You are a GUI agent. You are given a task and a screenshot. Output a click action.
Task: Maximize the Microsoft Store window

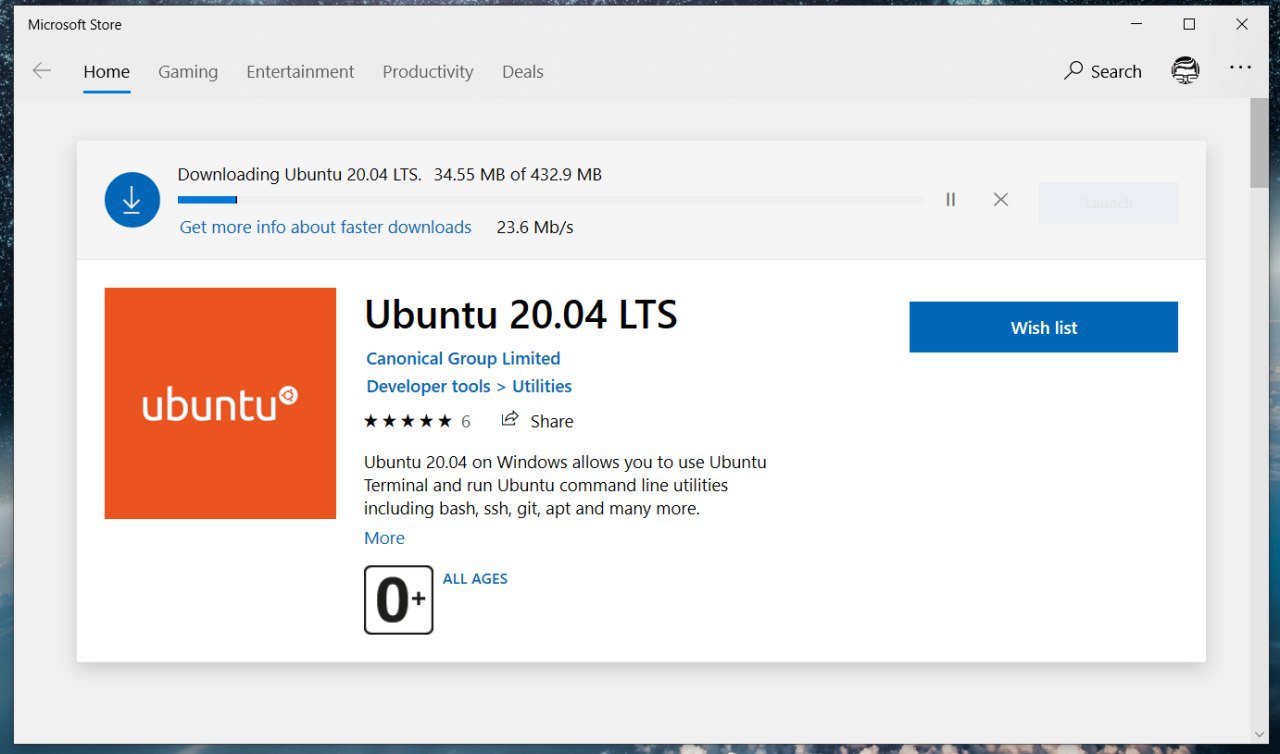click(x=1189, y=24)
